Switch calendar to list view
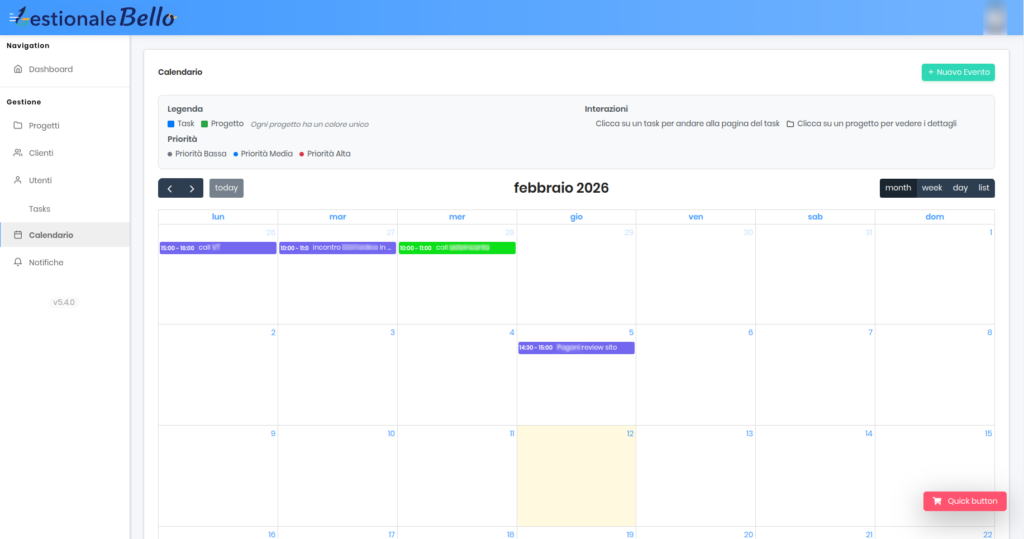1024x539 pixels. click(983, 188)
